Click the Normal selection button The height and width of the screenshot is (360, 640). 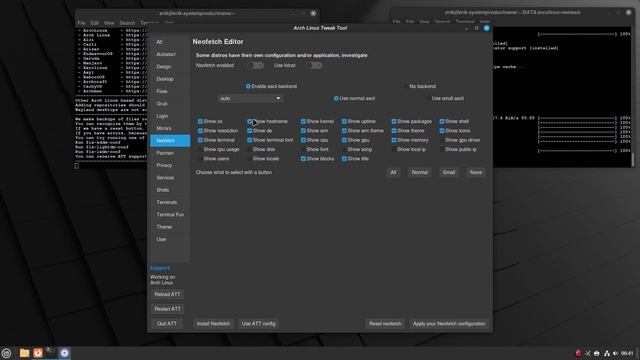(420, 172)
